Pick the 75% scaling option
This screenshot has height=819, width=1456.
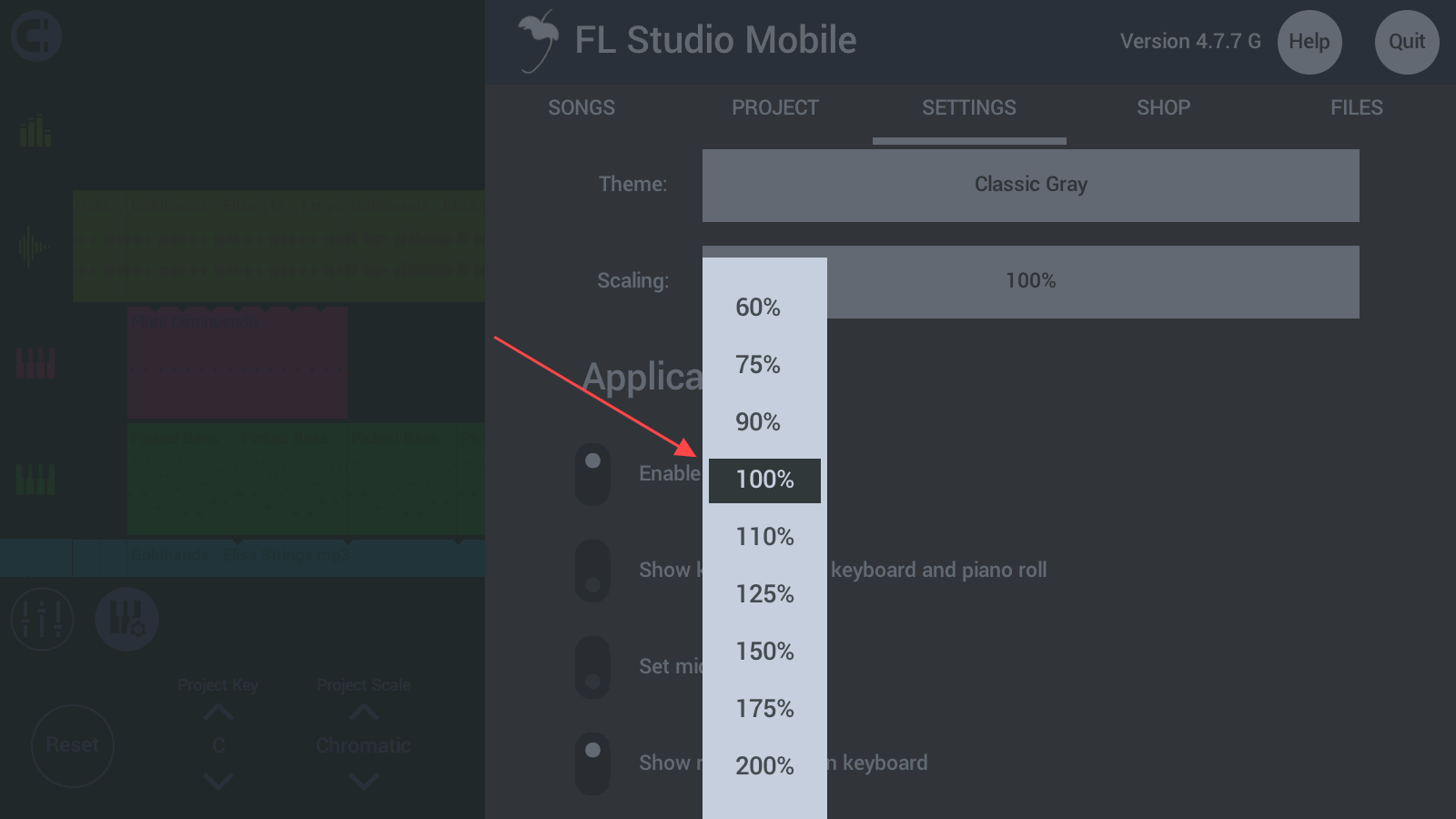click(758, 365)
